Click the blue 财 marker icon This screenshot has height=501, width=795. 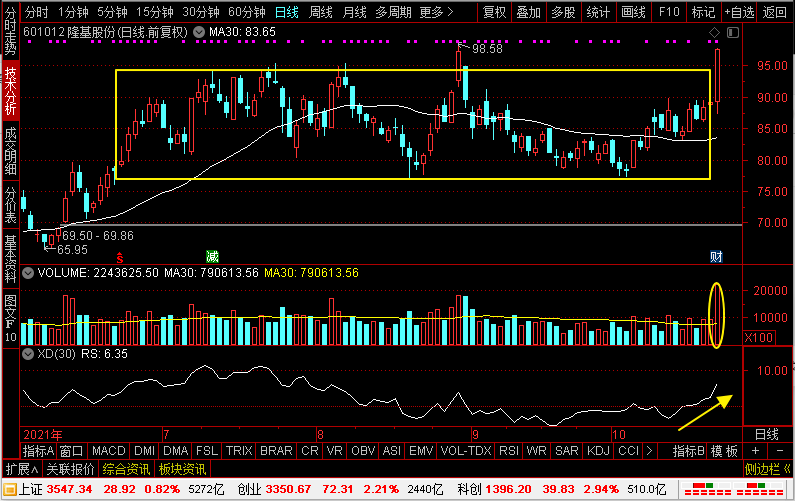(x=716, y=257)
